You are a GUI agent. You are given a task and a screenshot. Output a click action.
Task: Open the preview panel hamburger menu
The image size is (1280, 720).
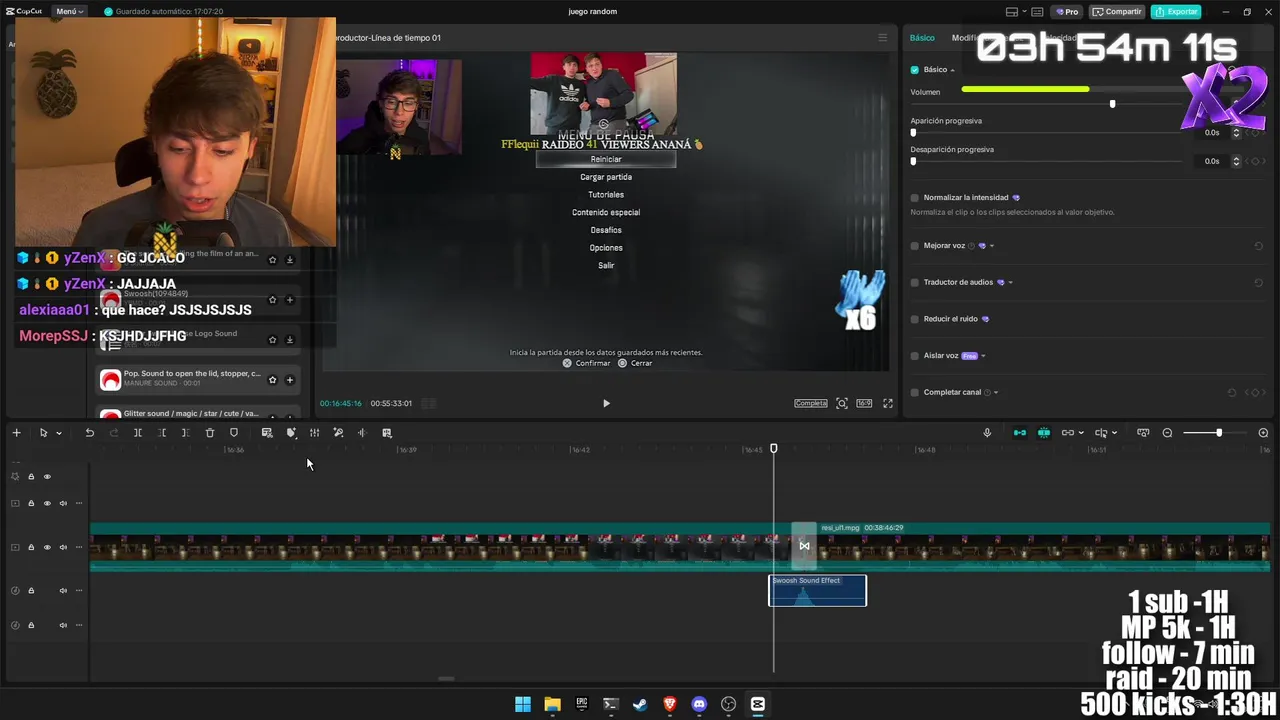tap(882, 38)
